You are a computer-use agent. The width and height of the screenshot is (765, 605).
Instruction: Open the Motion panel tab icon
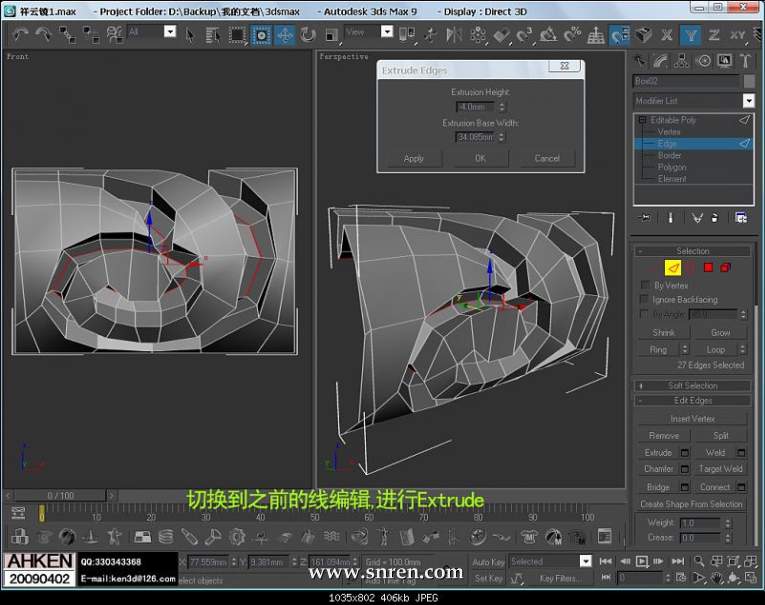pos(705,60)
